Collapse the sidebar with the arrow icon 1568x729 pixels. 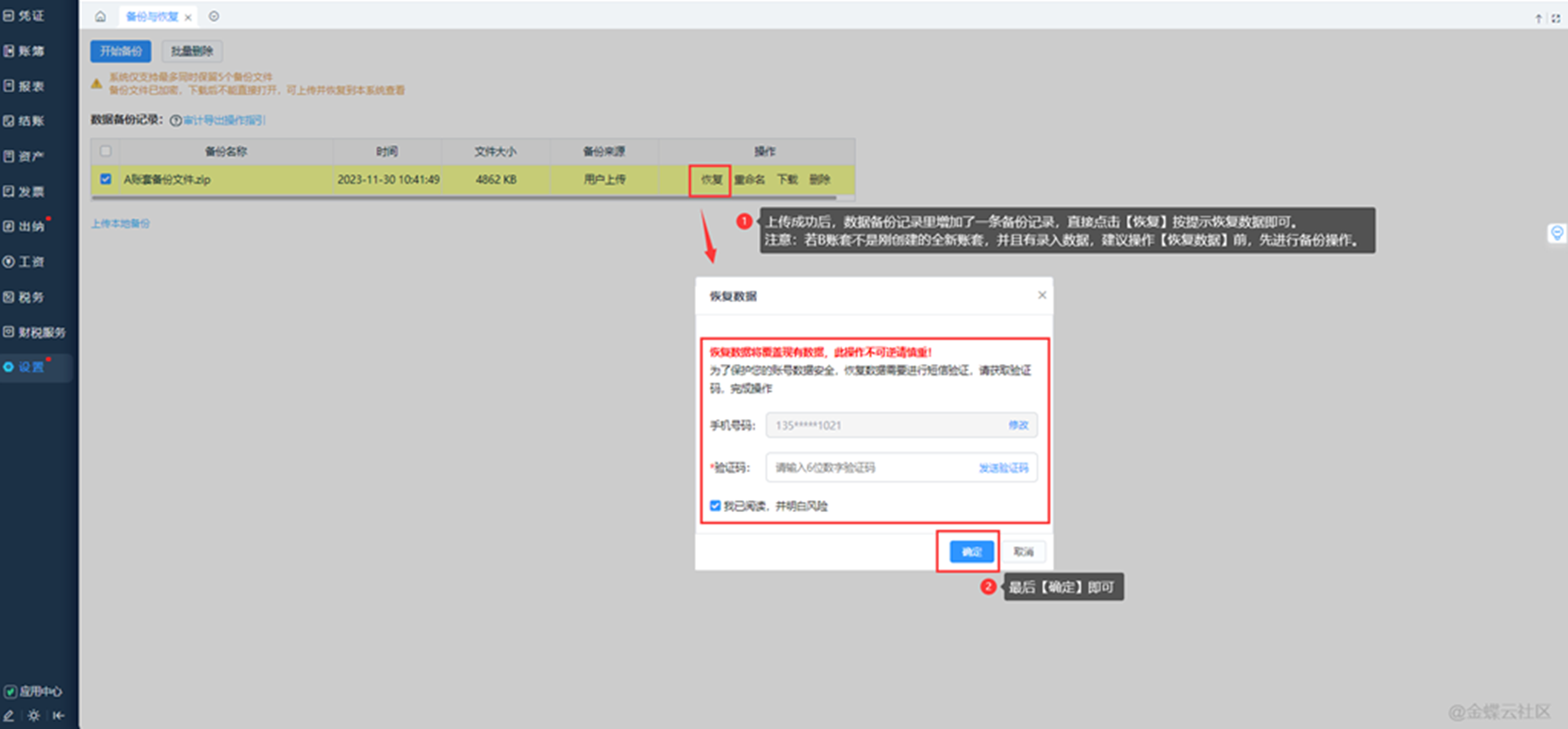tap(58, 715)
